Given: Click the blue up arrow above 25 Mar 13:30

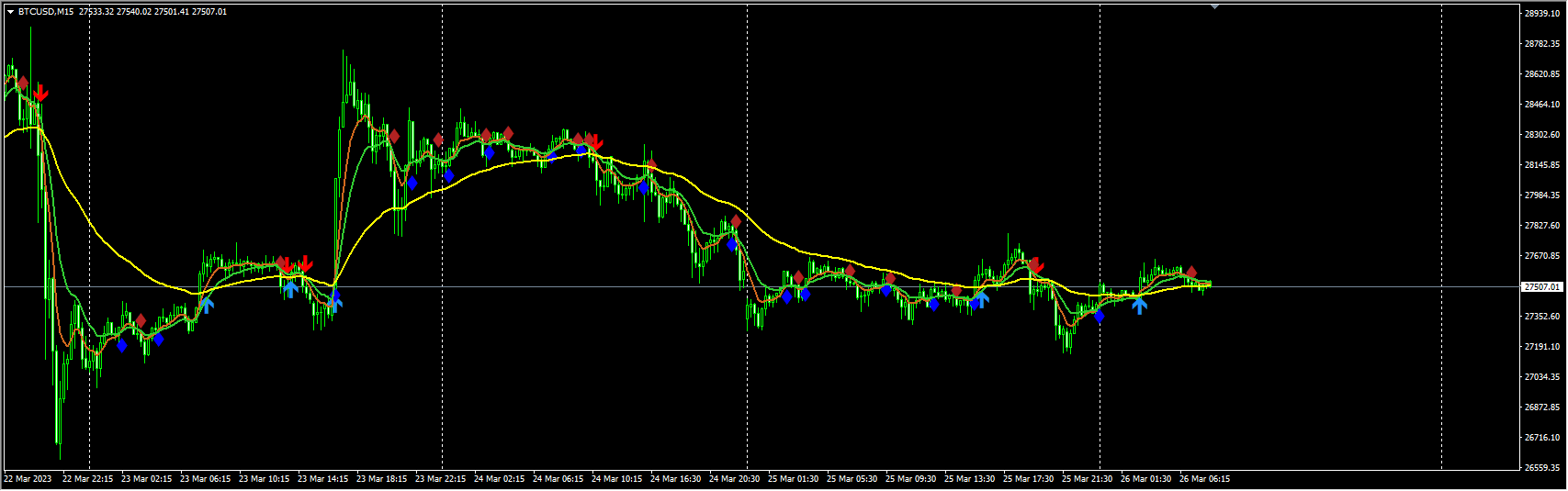Looking at the screenshot, I should coord(981,297).
